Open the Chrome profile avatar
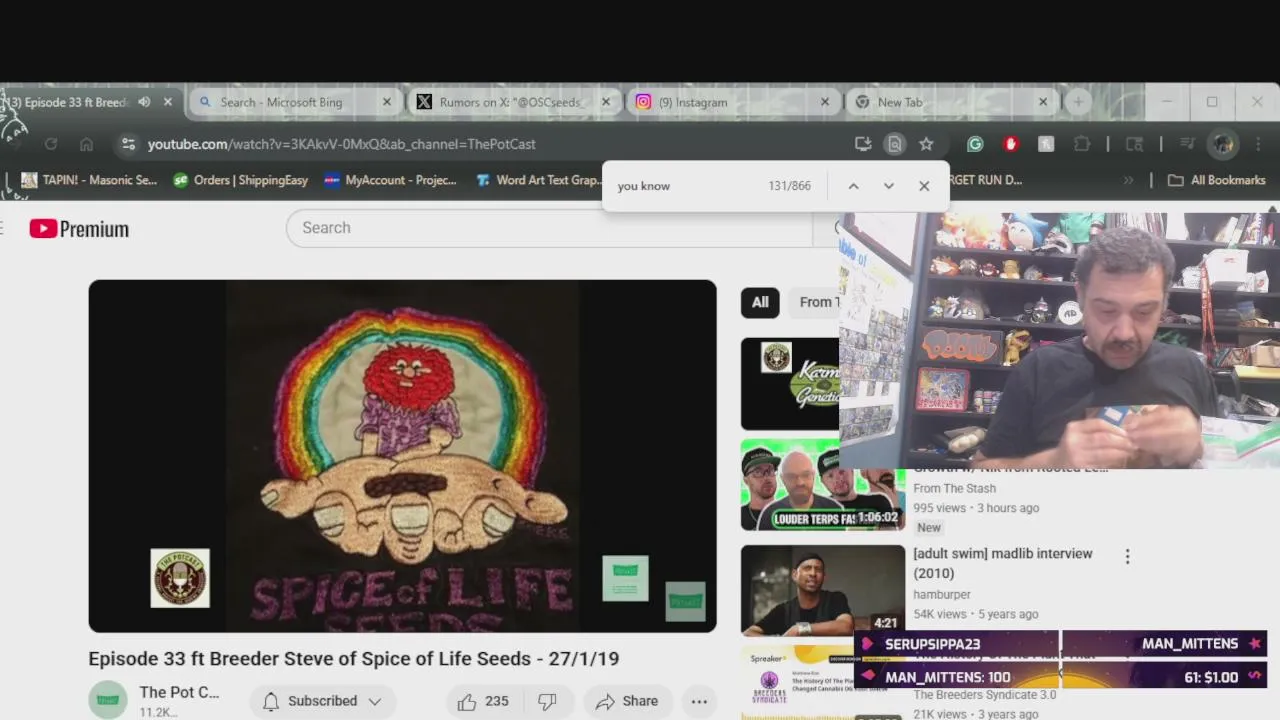This screenshot has height=720, width=1280. click(1223, 144)
